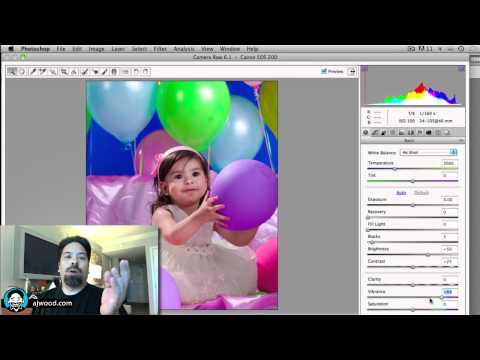Open the View menu

[x=207, y=49]
